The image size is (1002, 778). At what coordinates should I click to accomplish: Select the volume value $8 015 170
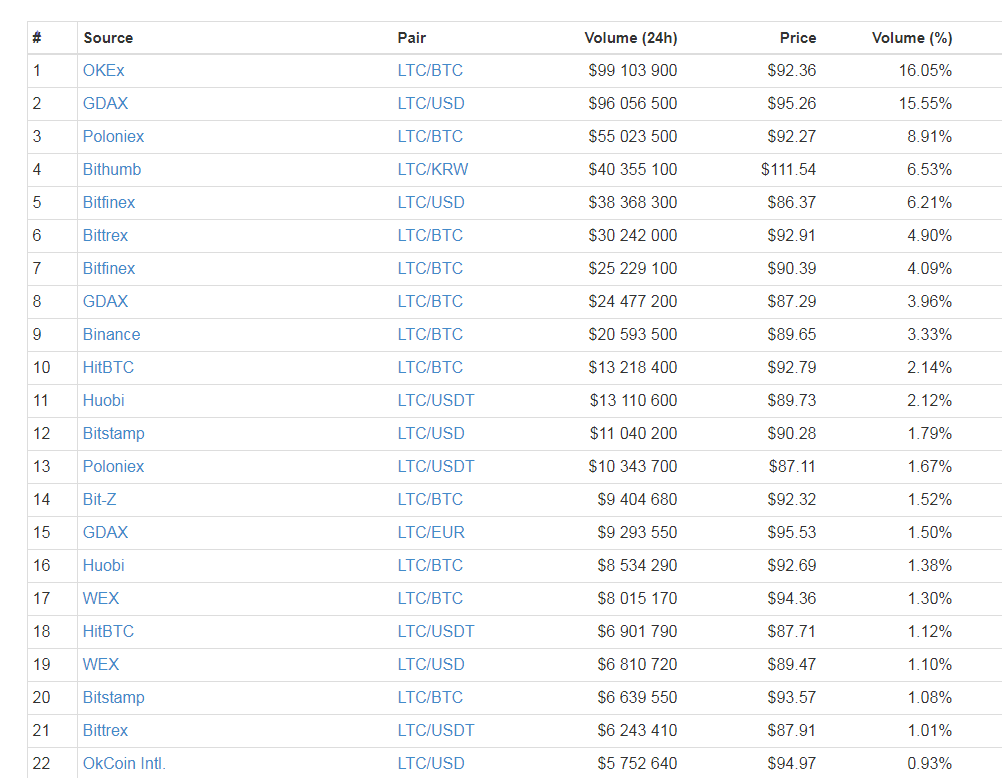click(x=637, y=598)
